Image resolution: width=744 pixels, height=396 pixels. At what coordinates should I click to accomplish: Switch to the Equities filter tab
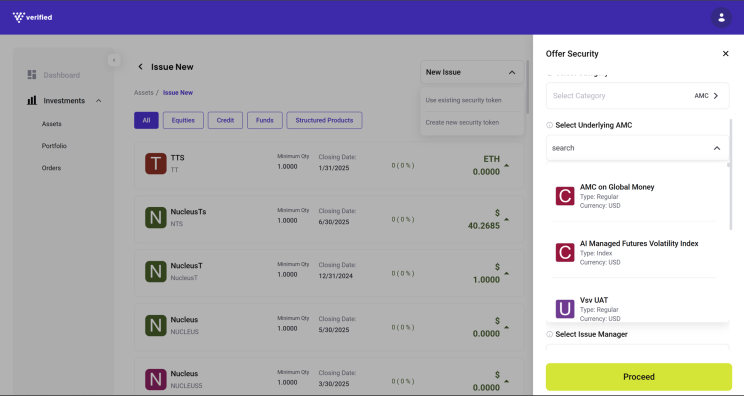pos(183,120)
